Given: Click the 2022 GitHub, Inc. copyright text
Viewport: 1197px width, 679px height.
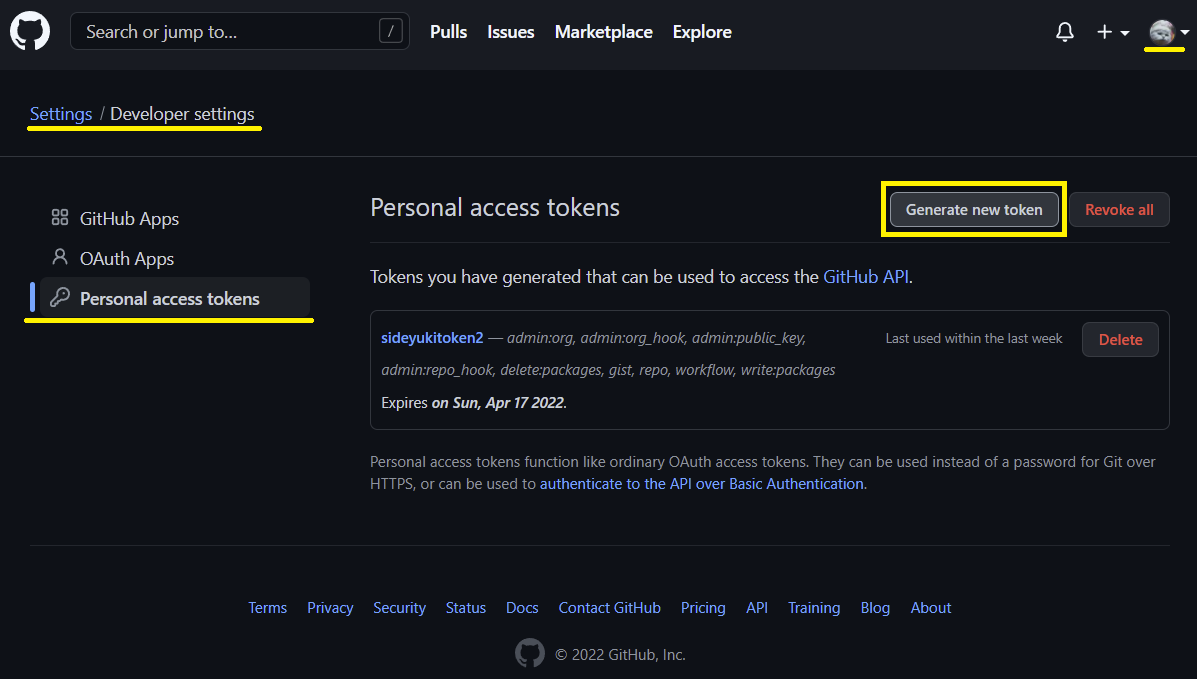Looking at the screenshot, I should click(620, 655).
